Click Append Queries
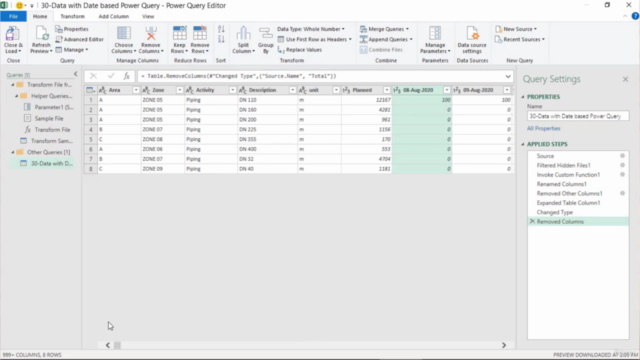This screenshot has width=640, height=360. [x=386, y=39]
